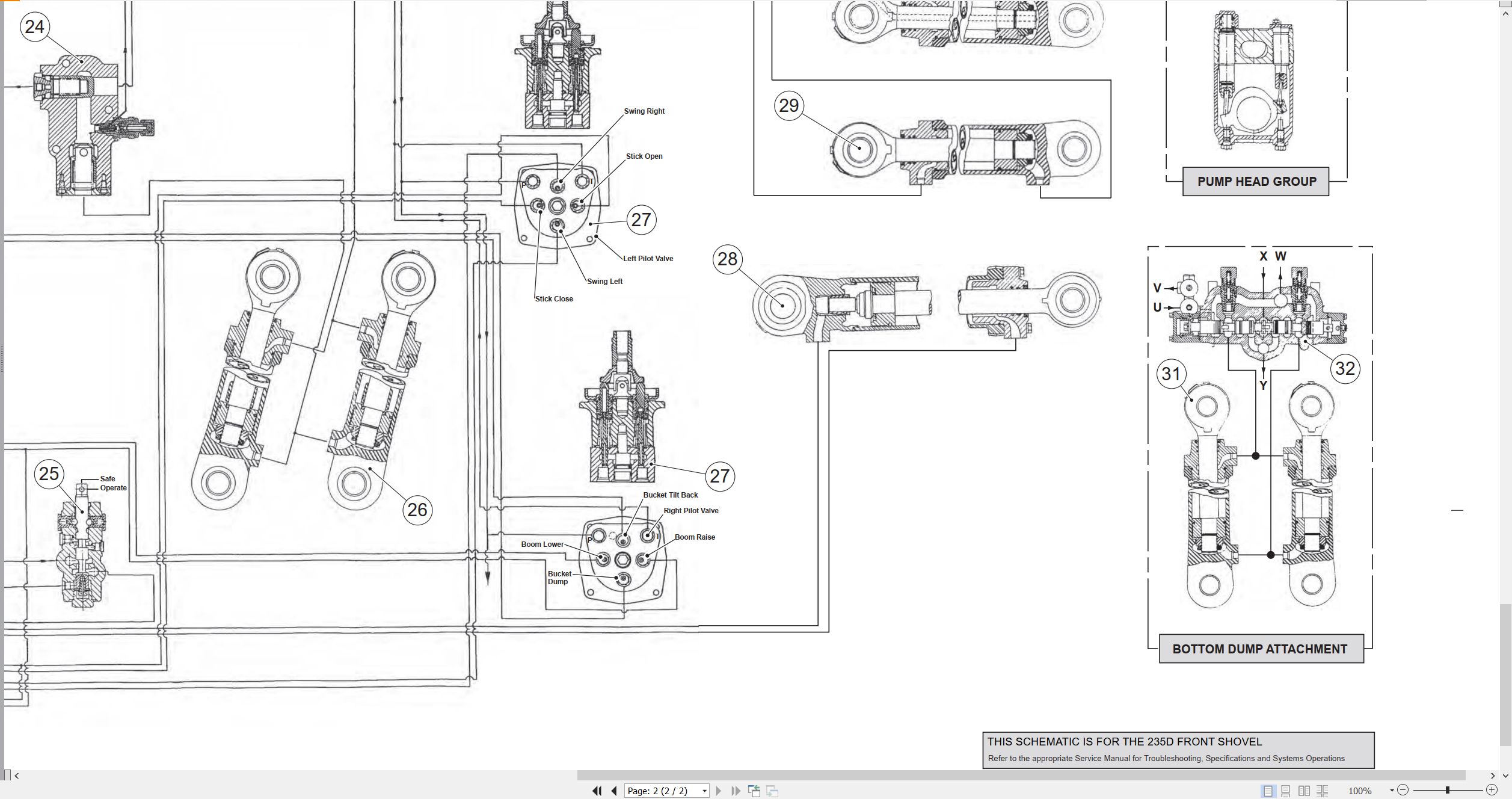Click the Bucket Dump label
1512x799 pixels.
click(559, 578)
